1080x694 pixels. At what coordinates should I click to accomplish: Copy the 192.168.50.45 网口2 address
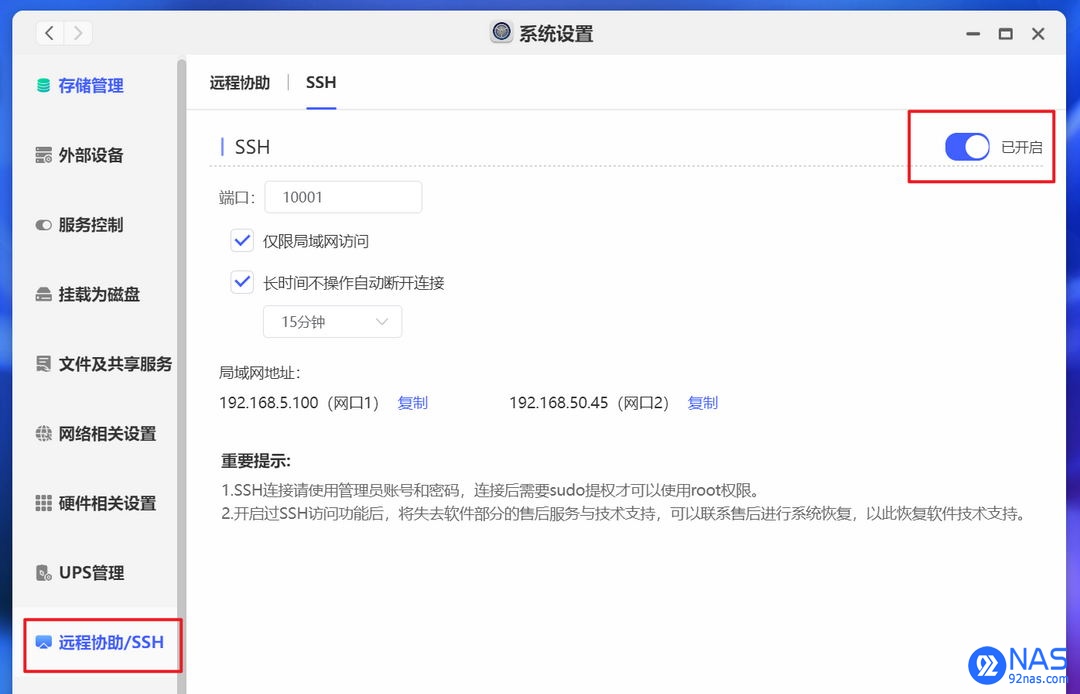(x=703, y=403)
